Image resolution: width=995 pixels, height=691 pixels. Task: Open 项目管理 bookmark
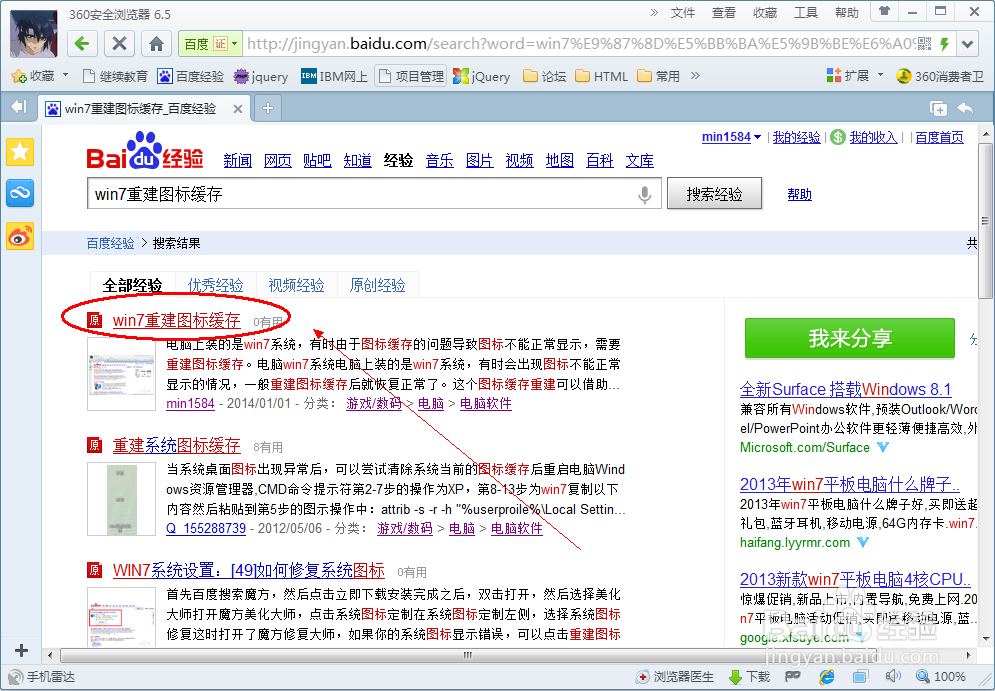pyautogui.click(x=411, y=77)
